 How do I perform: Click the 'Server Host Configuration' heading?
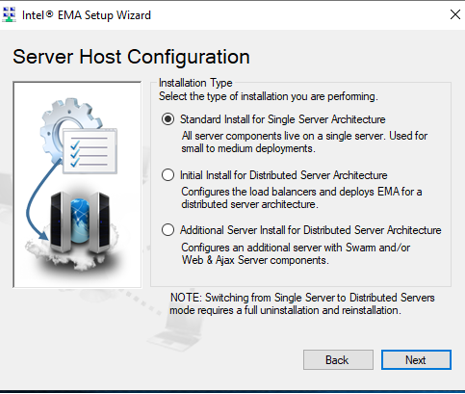pyautogui.click(x=131, y=57)
